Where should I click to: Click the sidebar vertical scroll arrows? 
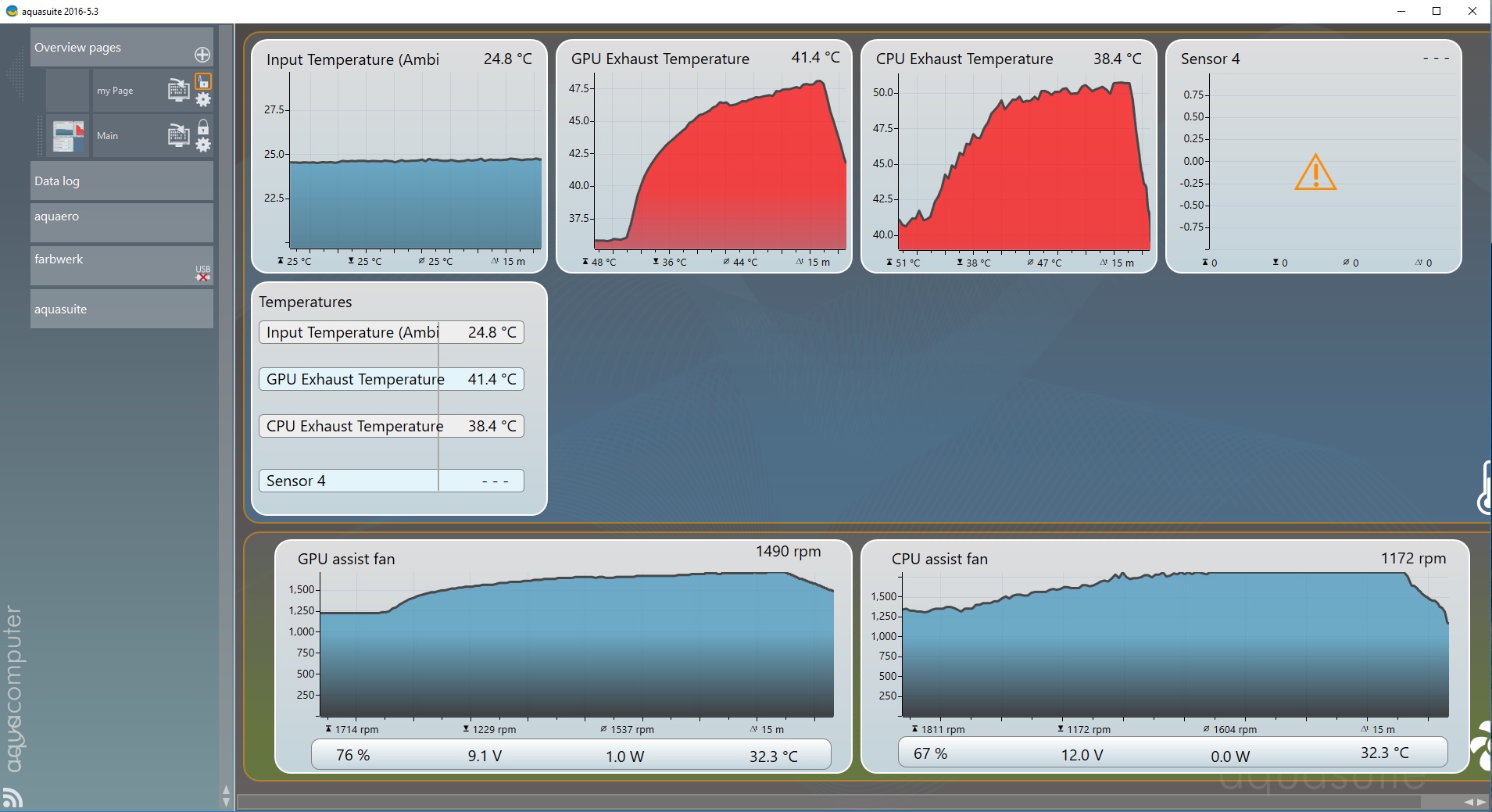(x=227, y=796)
